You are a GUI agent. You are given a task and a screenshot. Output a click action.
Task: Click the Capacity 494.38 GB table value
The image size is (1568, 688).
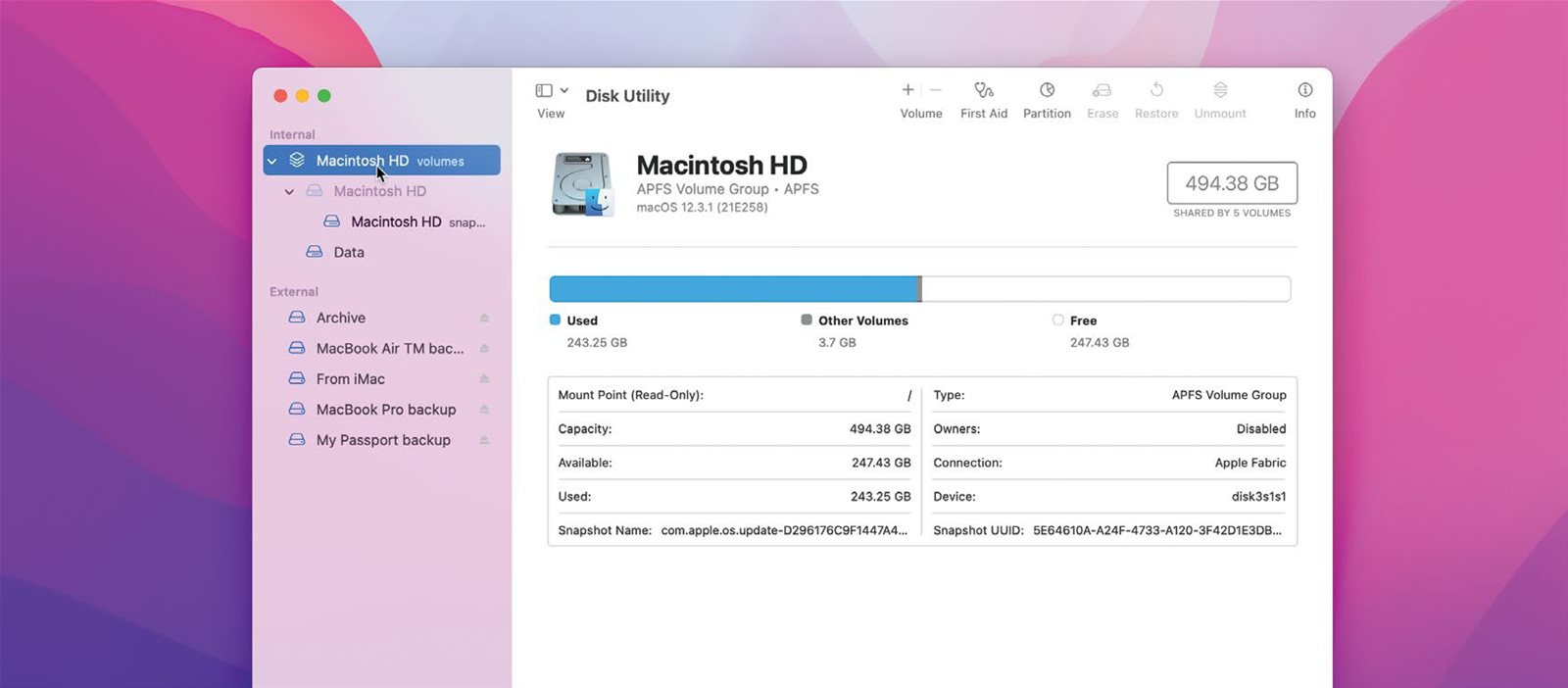pos(880,429)
